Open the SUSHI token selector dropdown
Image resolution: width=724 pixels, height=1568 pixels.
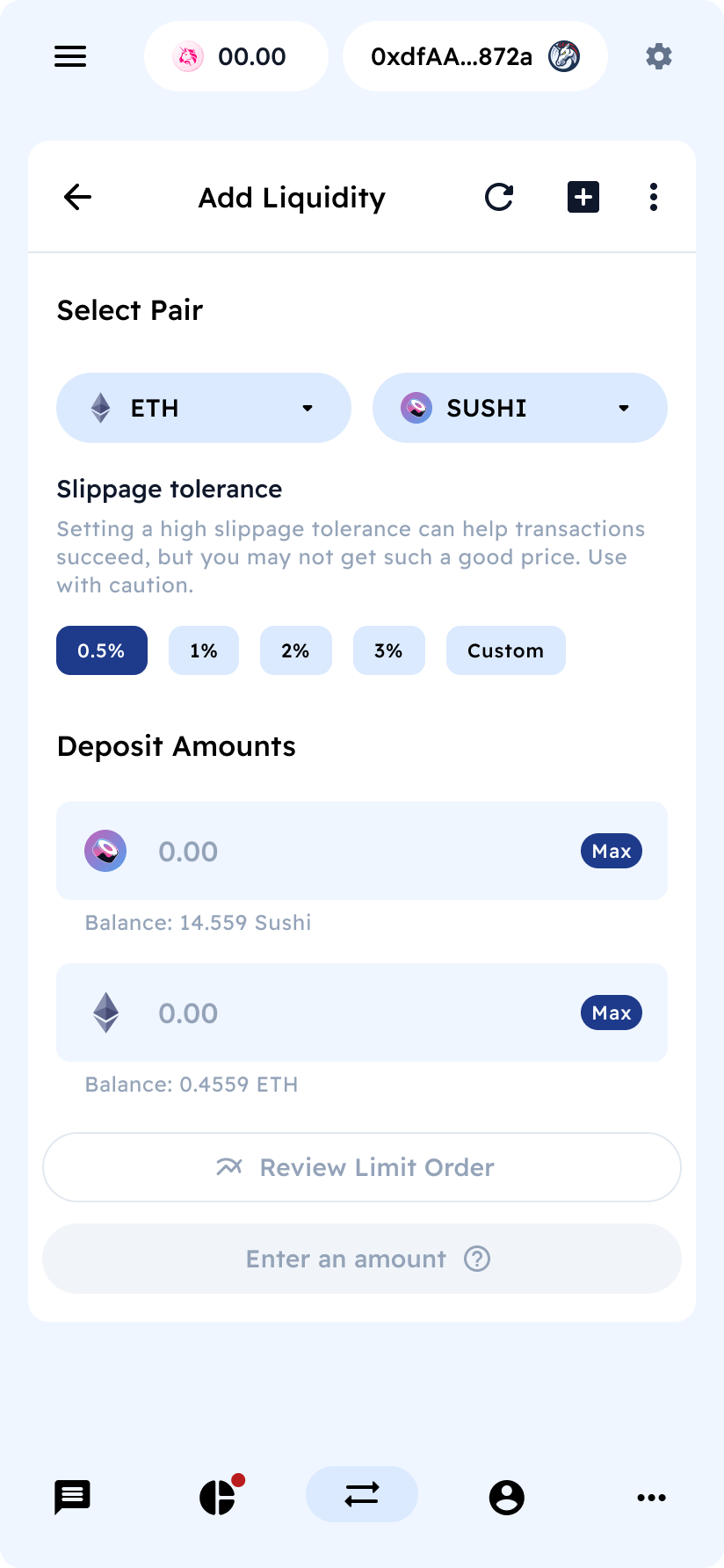(x=519, y=408)
